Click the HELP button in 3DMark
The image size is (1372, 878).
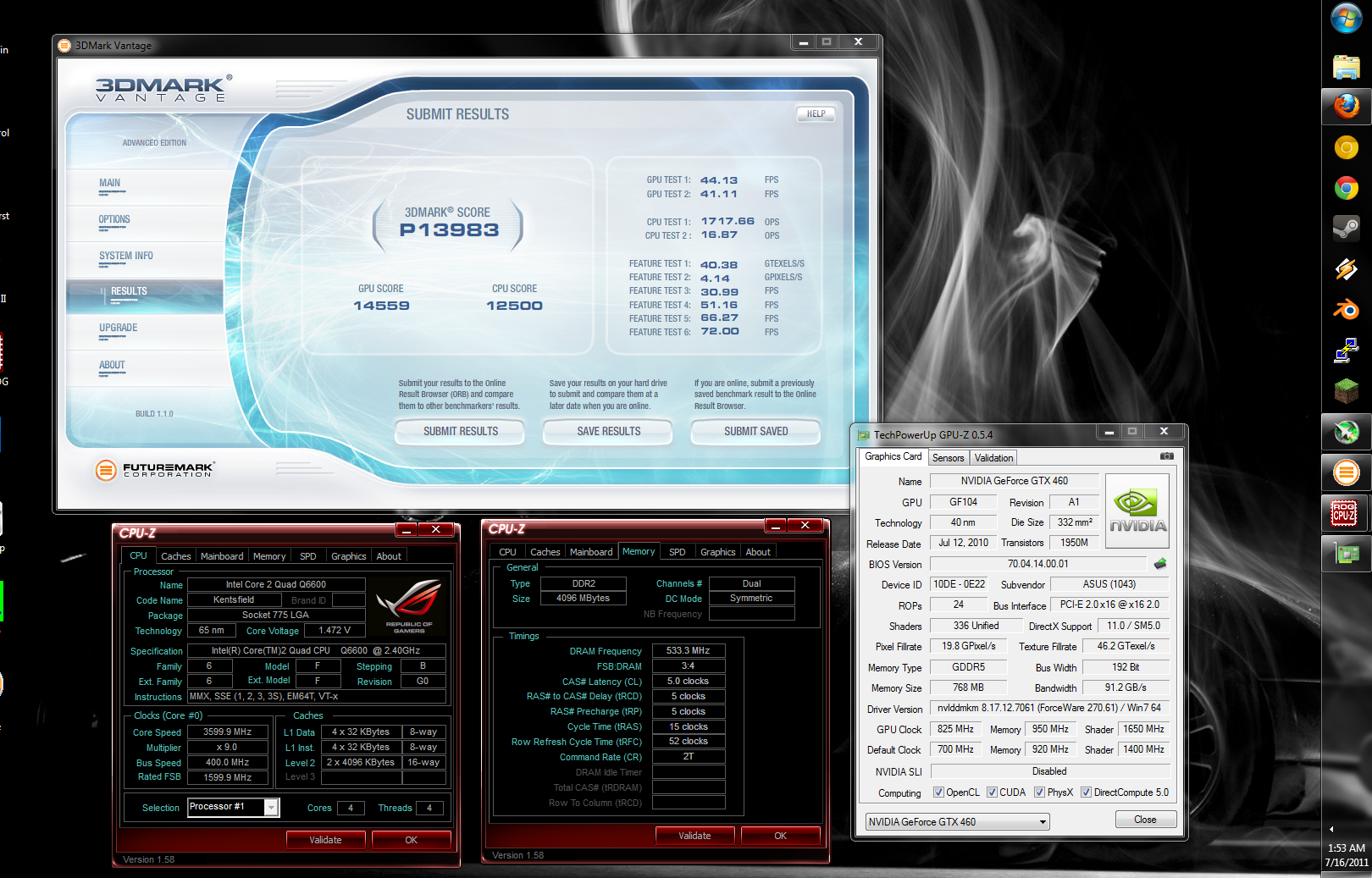(x=816, y=113)
